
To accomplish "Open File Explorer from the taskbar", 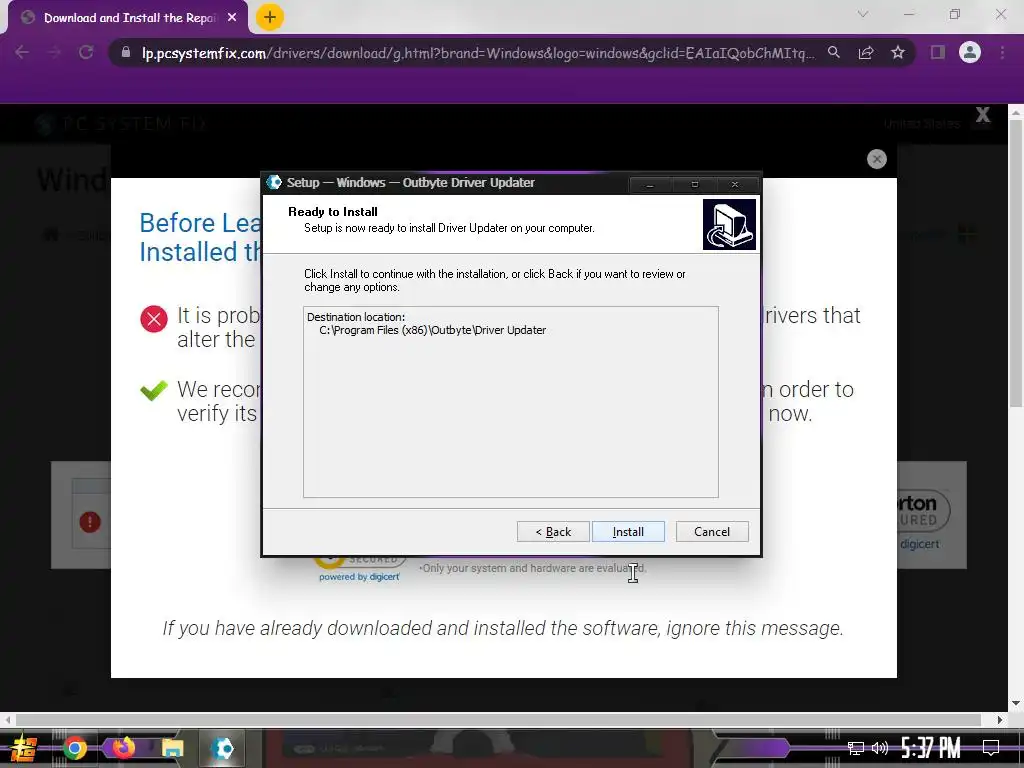I will (173, 748).
